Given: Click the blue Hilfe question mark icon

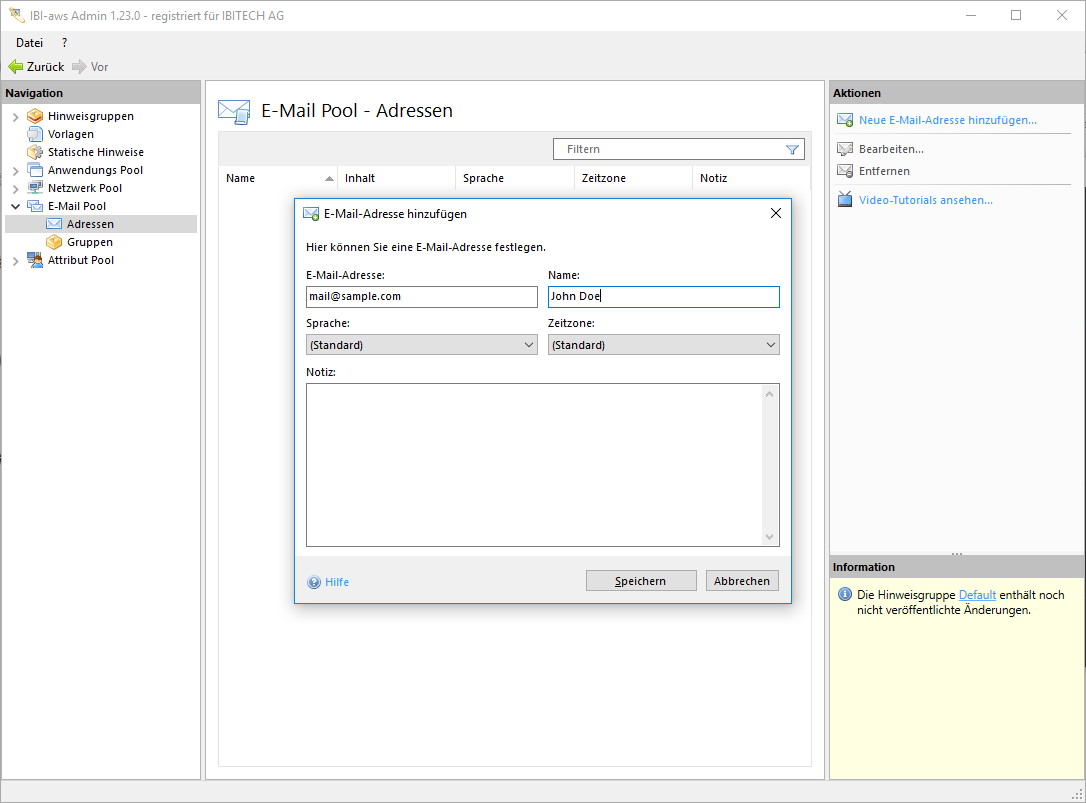Looking at the screenshot, I should click(314, 582).
